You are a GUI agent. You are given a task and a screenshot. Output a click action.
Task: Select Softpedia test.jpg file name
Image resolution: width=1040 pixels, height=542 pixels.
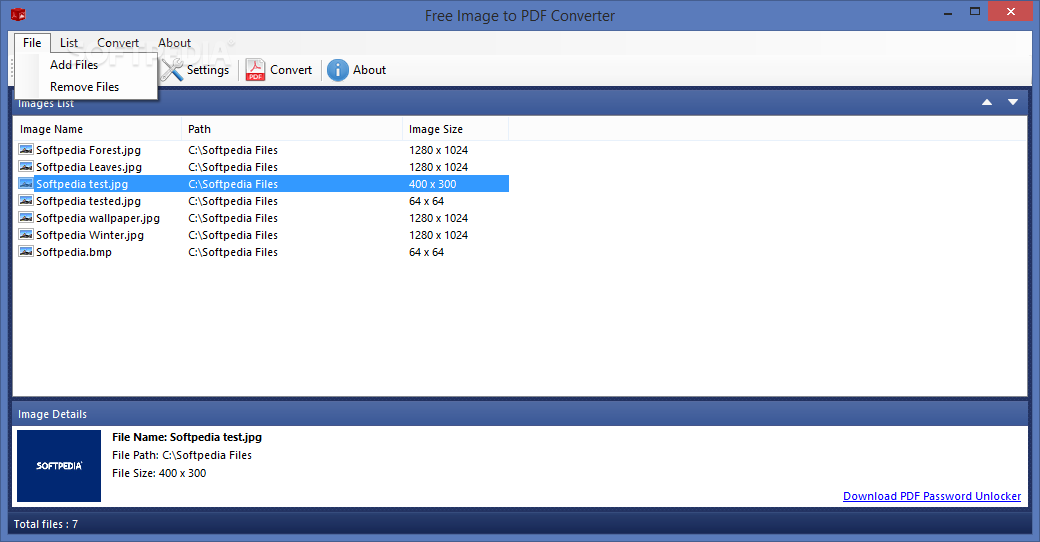82,184
